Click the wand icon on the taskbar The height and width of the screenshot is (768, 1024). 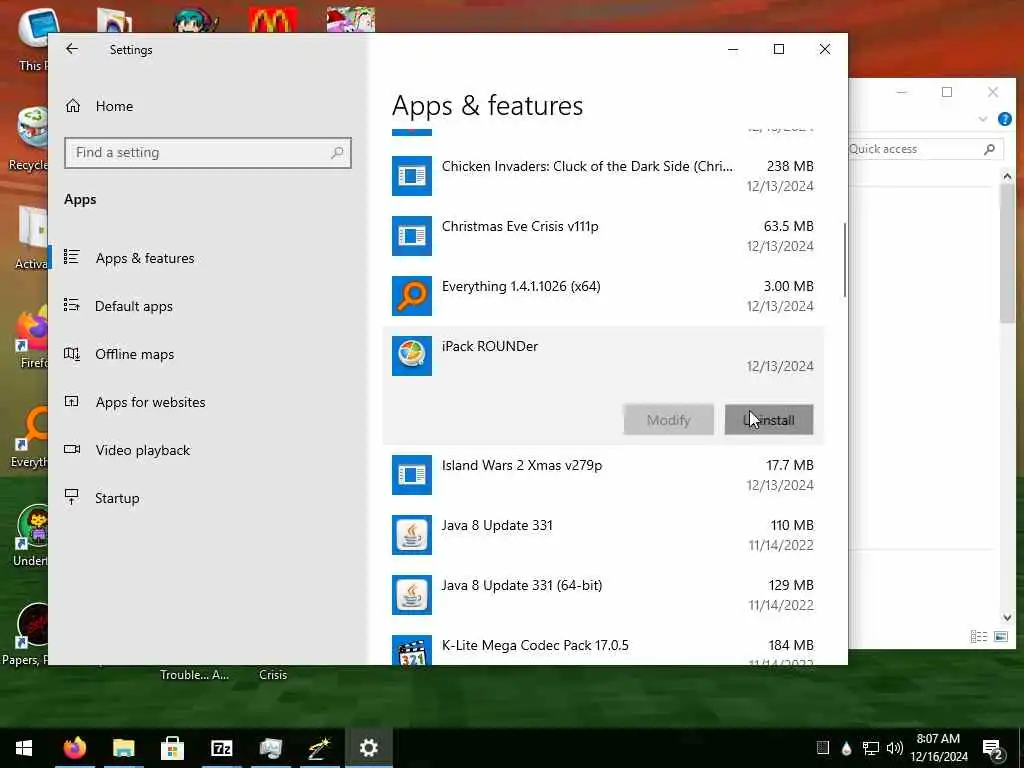319,748
